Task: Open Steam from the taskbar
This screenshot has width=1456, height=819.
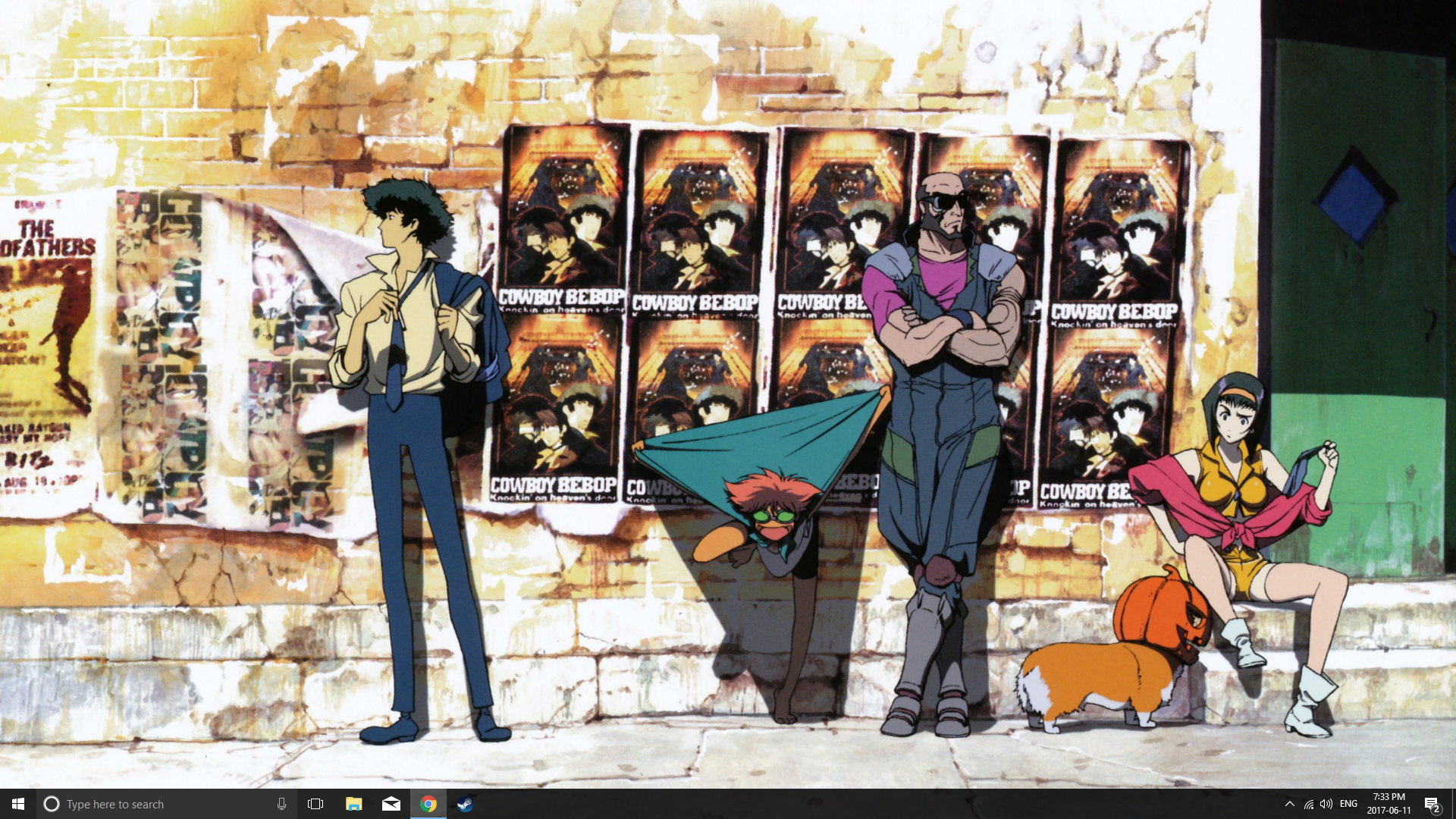Action: tap(465, 804)
